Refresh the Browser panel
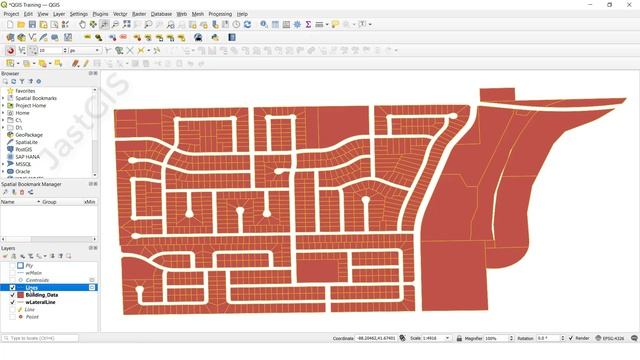 (x=13, y=82)
